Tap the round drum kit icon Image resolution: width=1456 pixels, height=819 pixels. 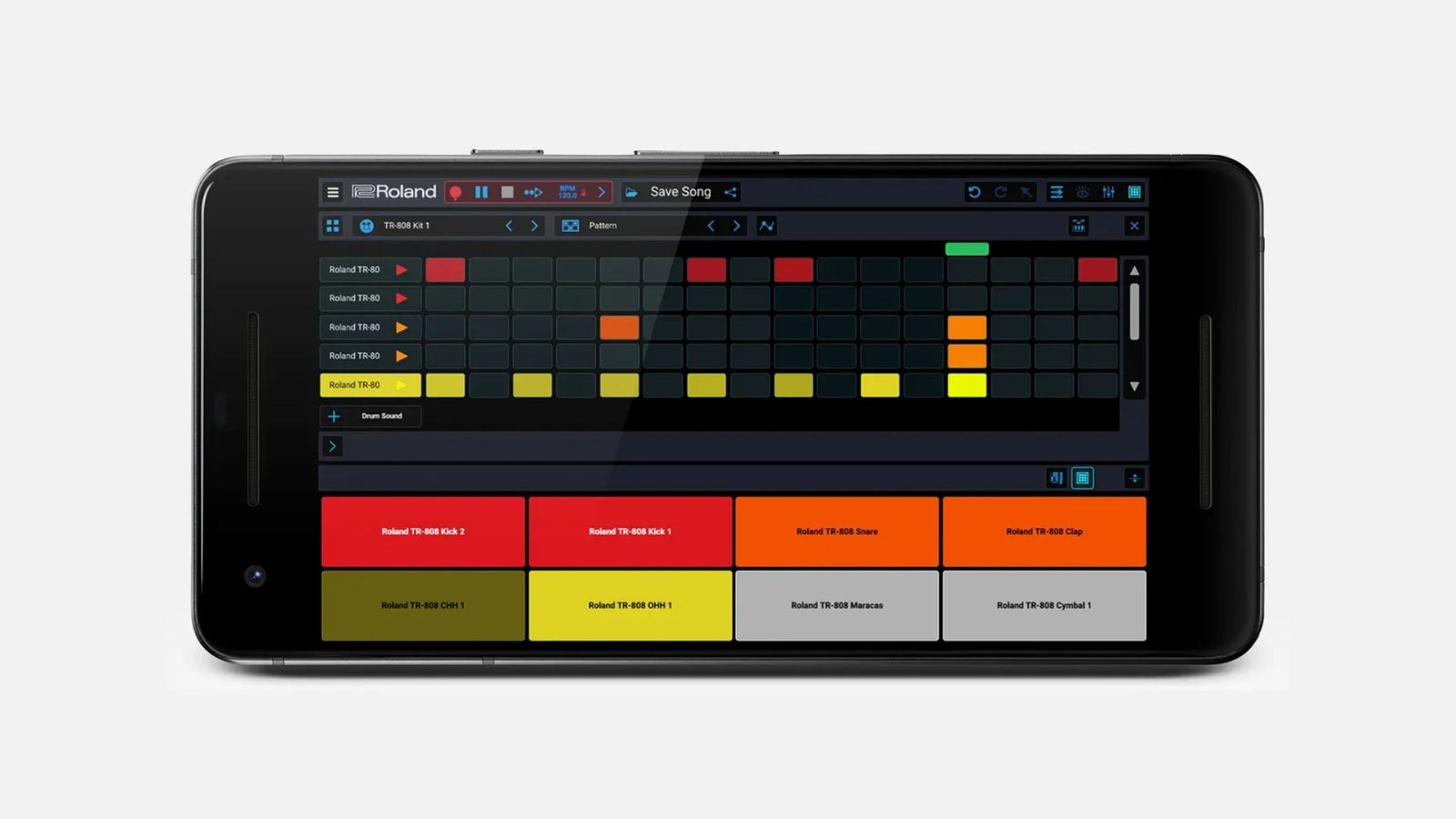click(367, 226)
